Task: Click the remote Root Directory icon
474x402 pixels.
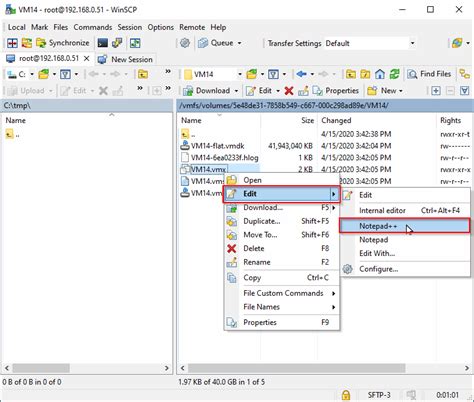Action: click(365, 74)
